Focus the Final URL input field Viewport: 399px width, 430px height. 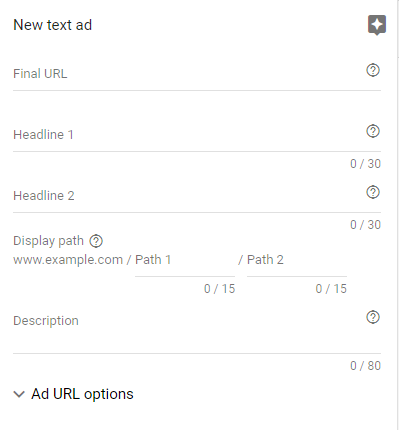click(x=188, y=74)
